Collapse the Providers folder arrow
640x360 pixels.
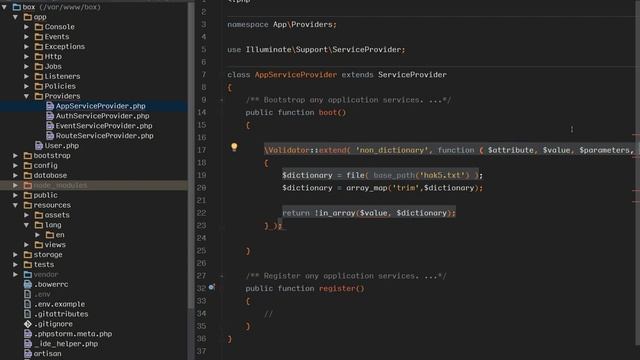click(x=27, y=96)
